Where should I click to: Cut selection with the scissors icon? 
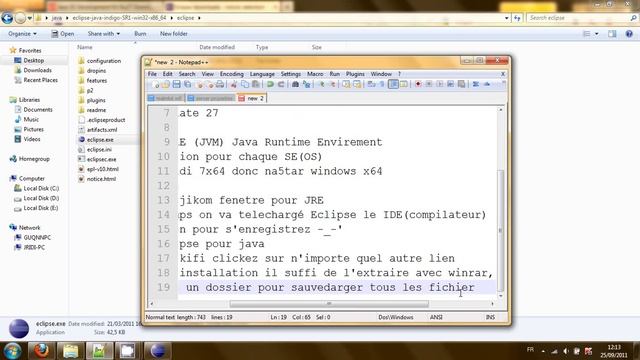click(x=233, y=84)
